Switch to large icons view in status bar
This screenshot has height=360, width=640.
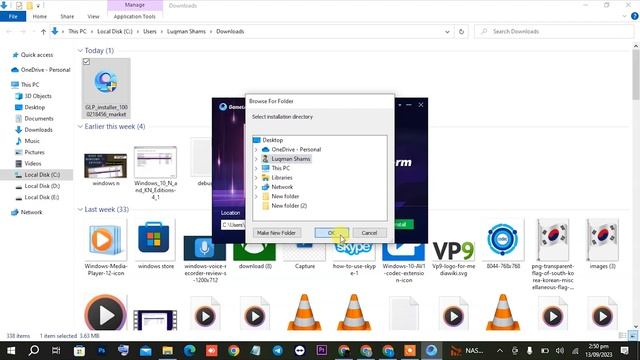pos(633,336)
